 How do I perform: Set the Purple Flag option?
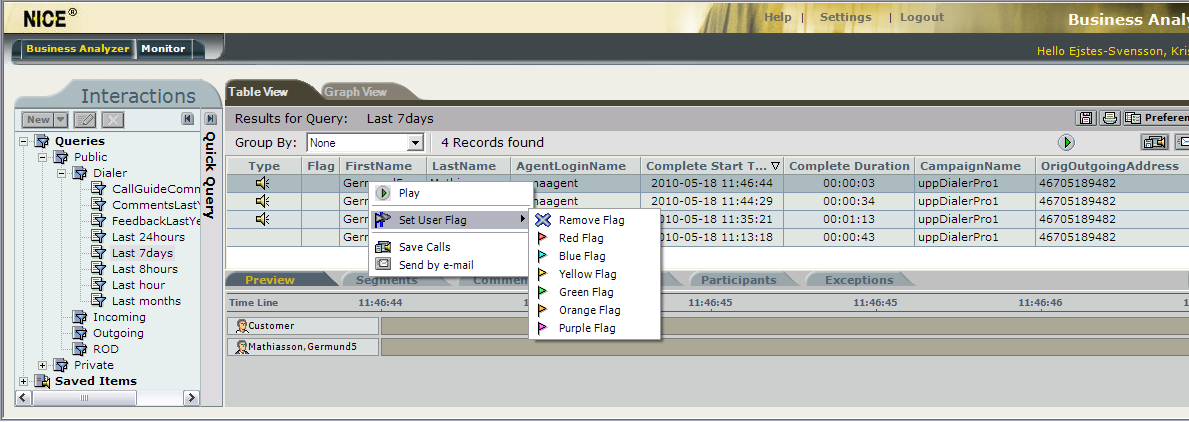[587, 328]
